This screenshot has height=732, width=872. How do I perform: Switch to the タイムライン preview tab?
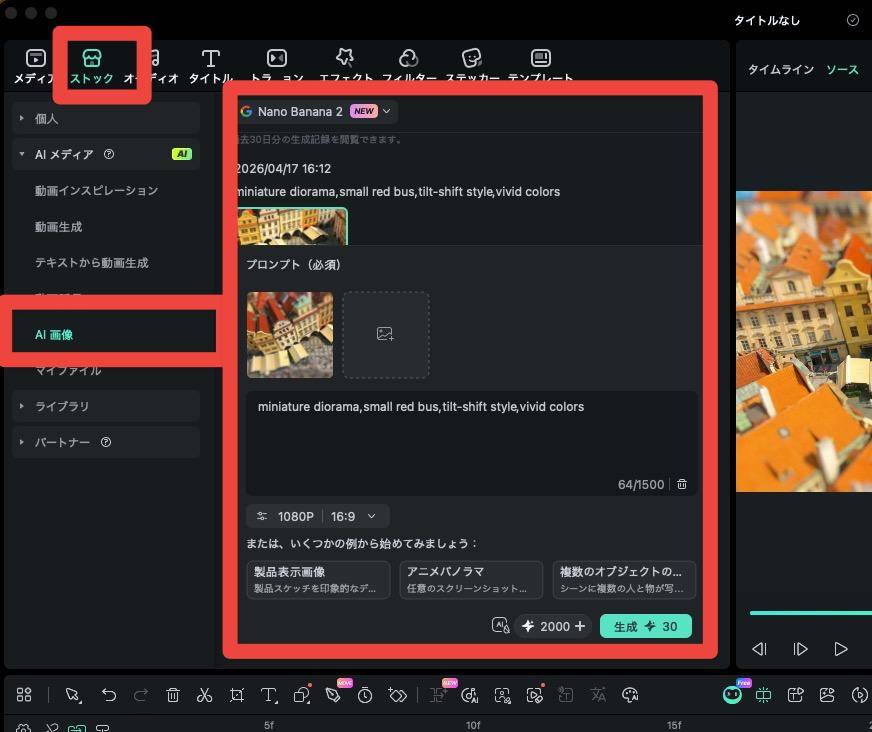[780, 70]
